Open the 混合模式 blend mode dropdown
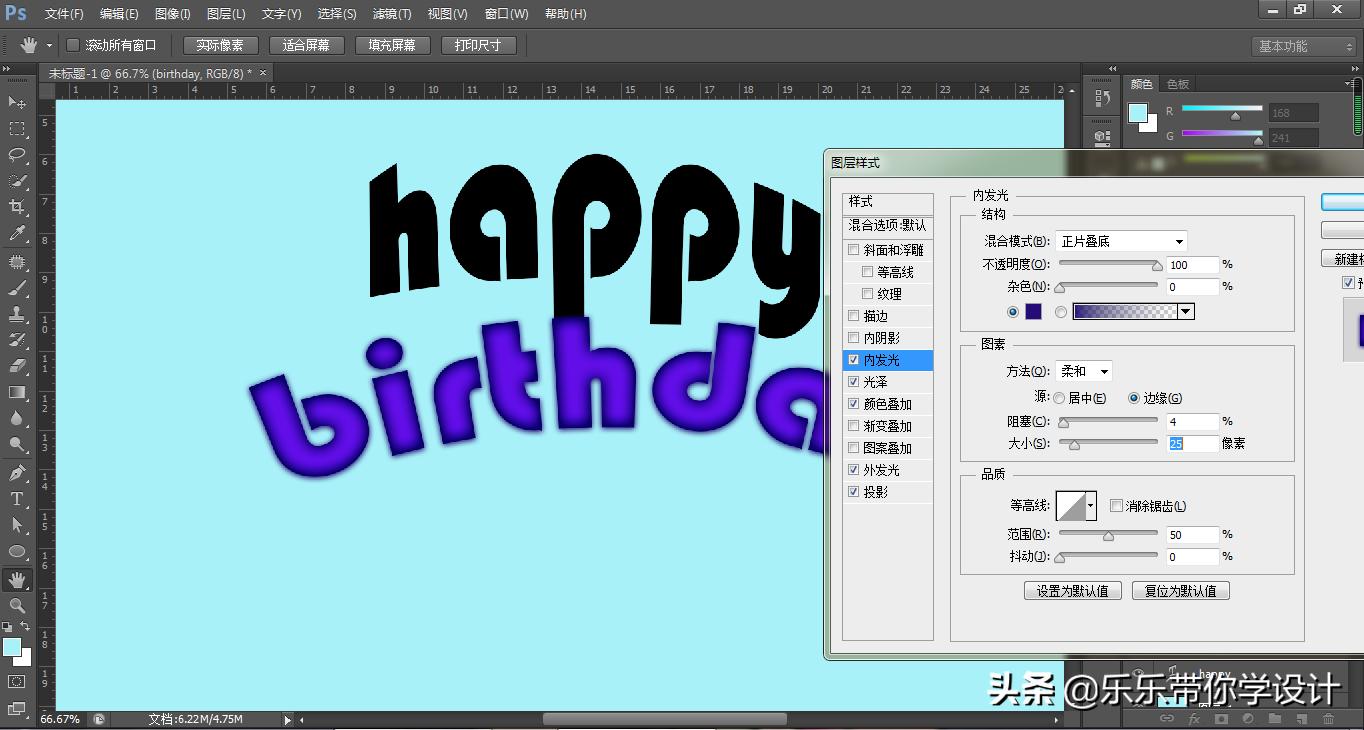The image size is (1364, 730). point(1120,240)
